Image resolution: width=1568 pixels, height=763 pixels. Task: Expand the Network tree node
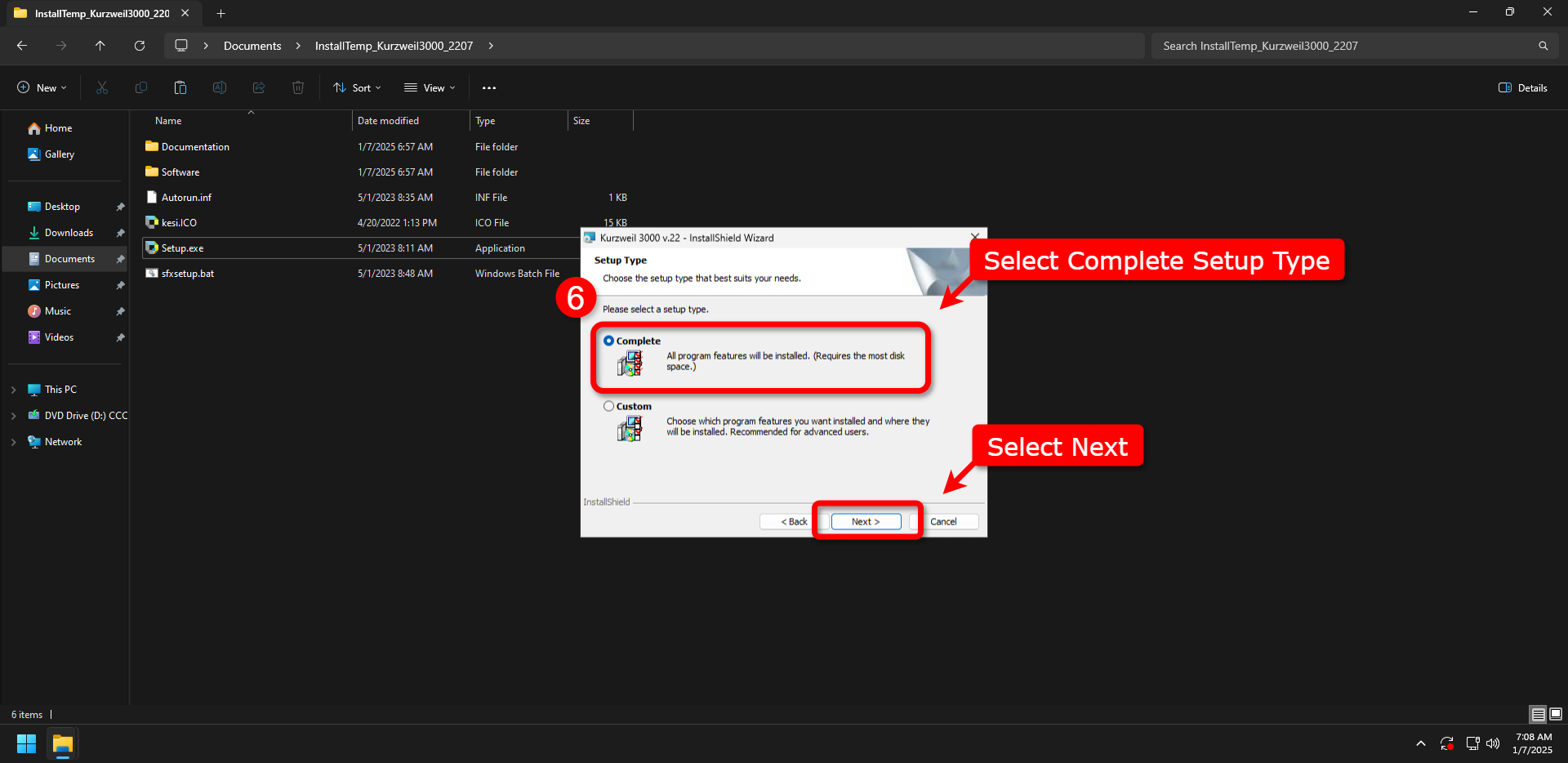click(13, 442)
